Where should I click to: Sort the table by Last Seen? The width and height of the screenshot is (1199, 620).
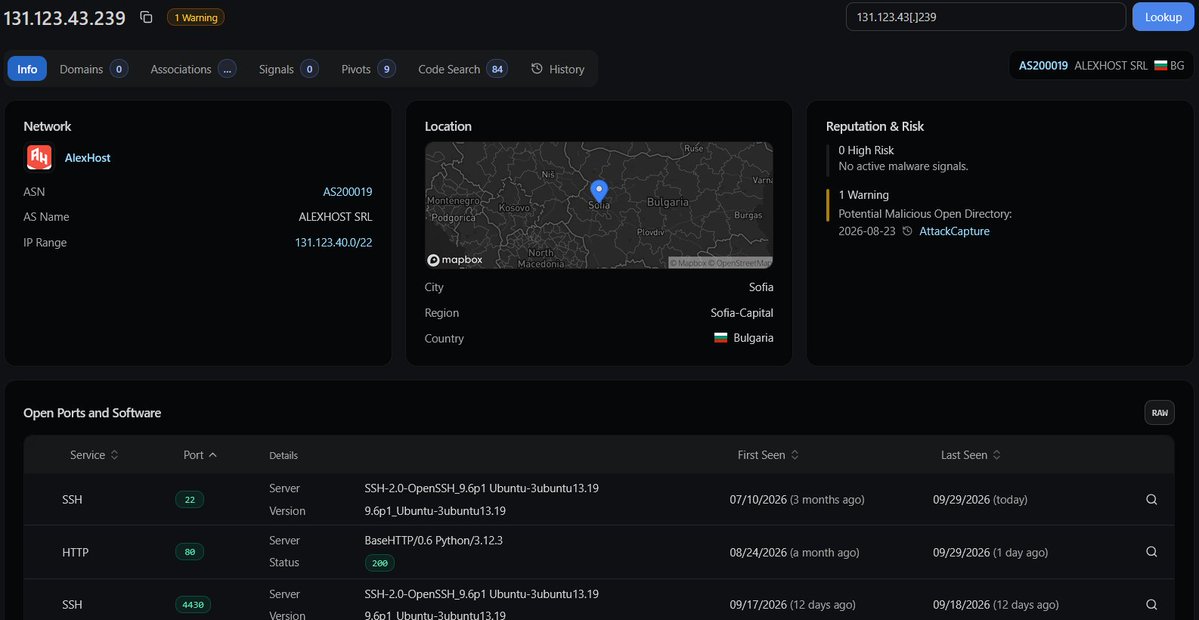(x=970, y=455)
